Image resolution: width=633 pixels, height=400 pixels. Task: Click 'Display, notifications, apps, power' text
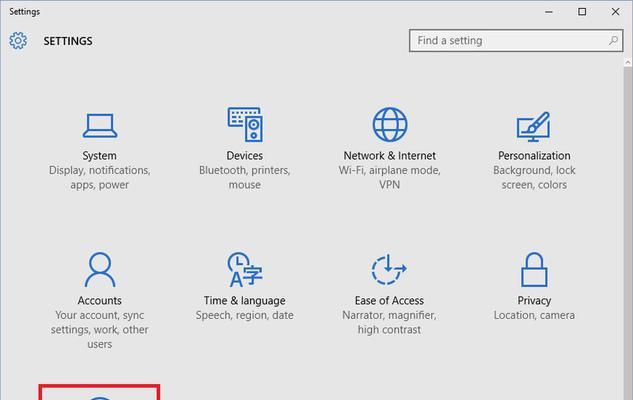click(x=99, y=178)
